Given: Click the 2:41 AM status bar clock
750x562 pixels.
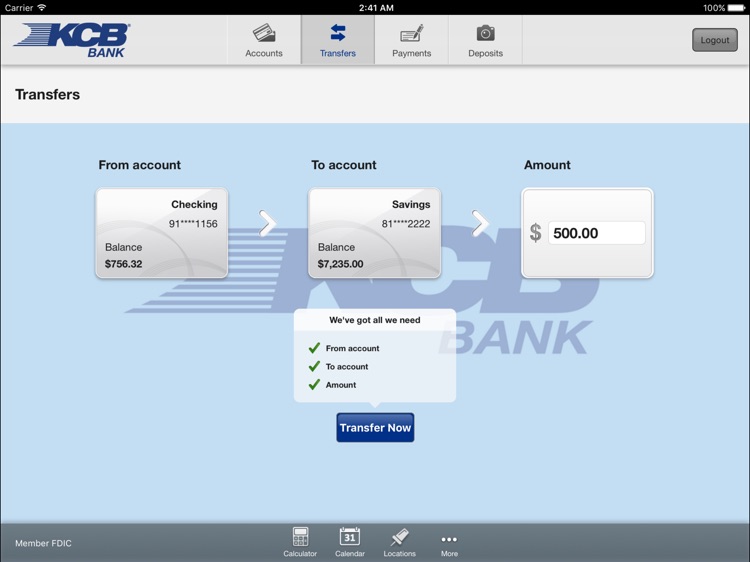Looking at the screenshot, I should click(x=376, y=8).
